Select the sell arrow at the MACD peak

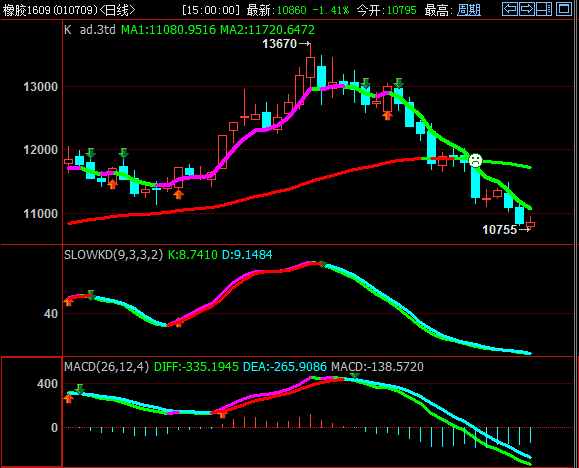pyautogui.click(x=354, y=375)
